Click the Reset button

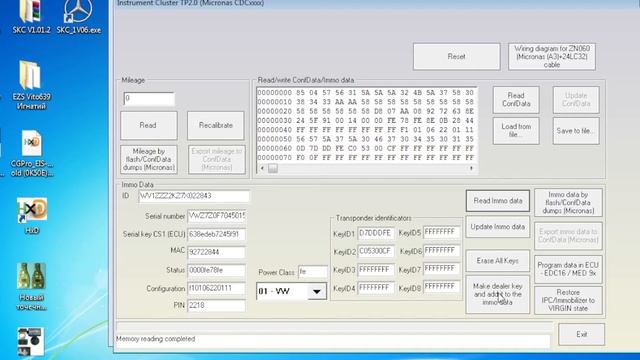(456, 56)
